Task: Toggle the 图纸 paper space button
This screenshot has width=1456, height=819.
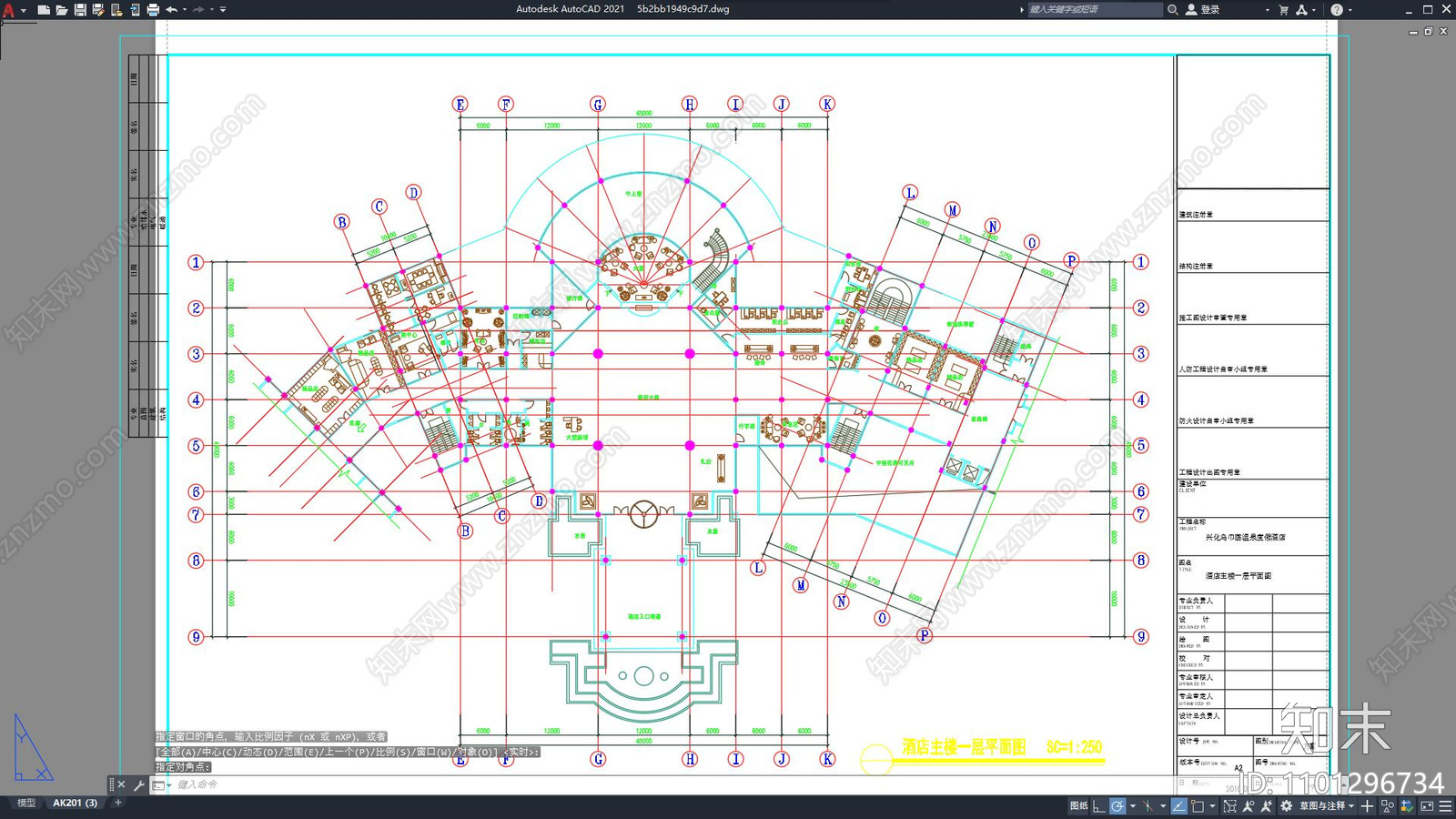Action: 1078,806
